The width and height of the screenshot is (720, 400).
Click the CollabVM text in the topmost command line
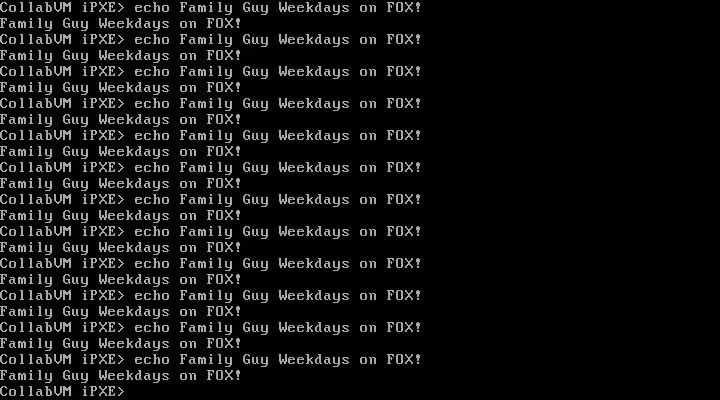pos(36,8)
